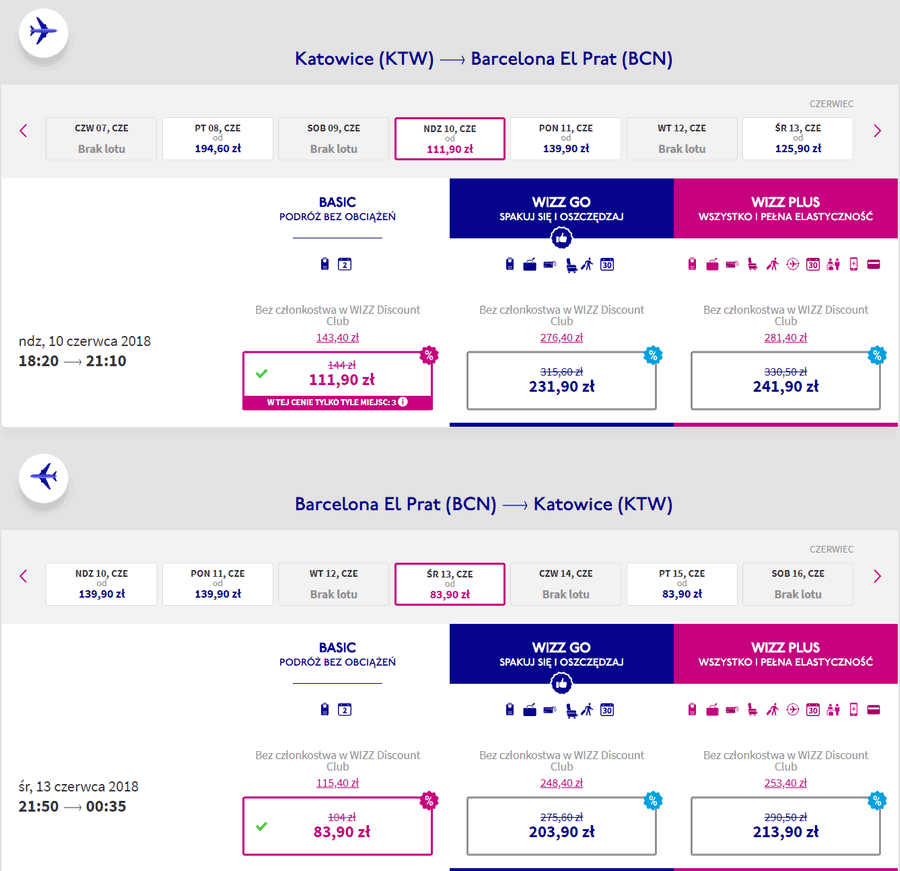The width and height of the screenshot is (900, 871).
Task: Choose outbound date PT 08, CZE 194,60 zł
Action: pos(218,138)
